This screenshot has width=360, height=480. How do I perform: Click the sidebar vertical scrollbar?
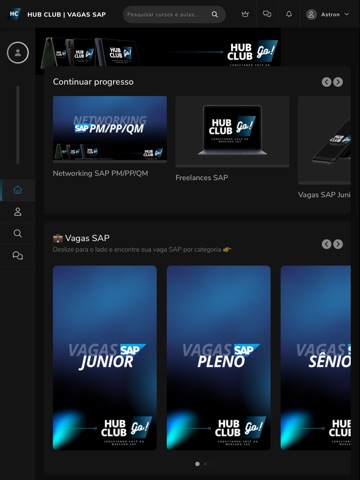pos(18,125)
